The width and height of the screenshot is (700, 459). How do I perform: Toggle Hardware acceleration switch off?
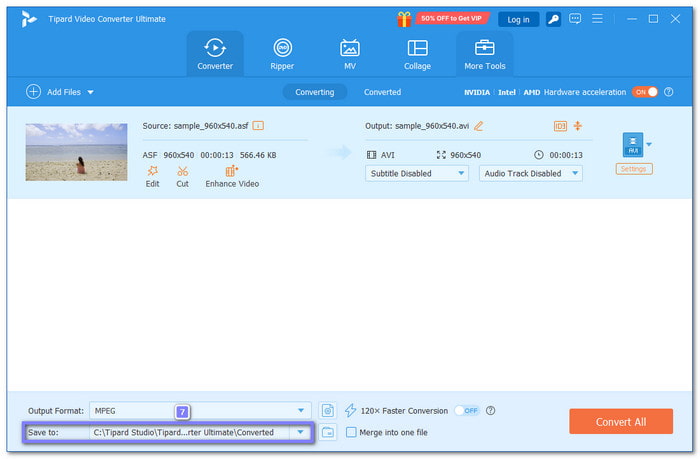tap(645, 92)
